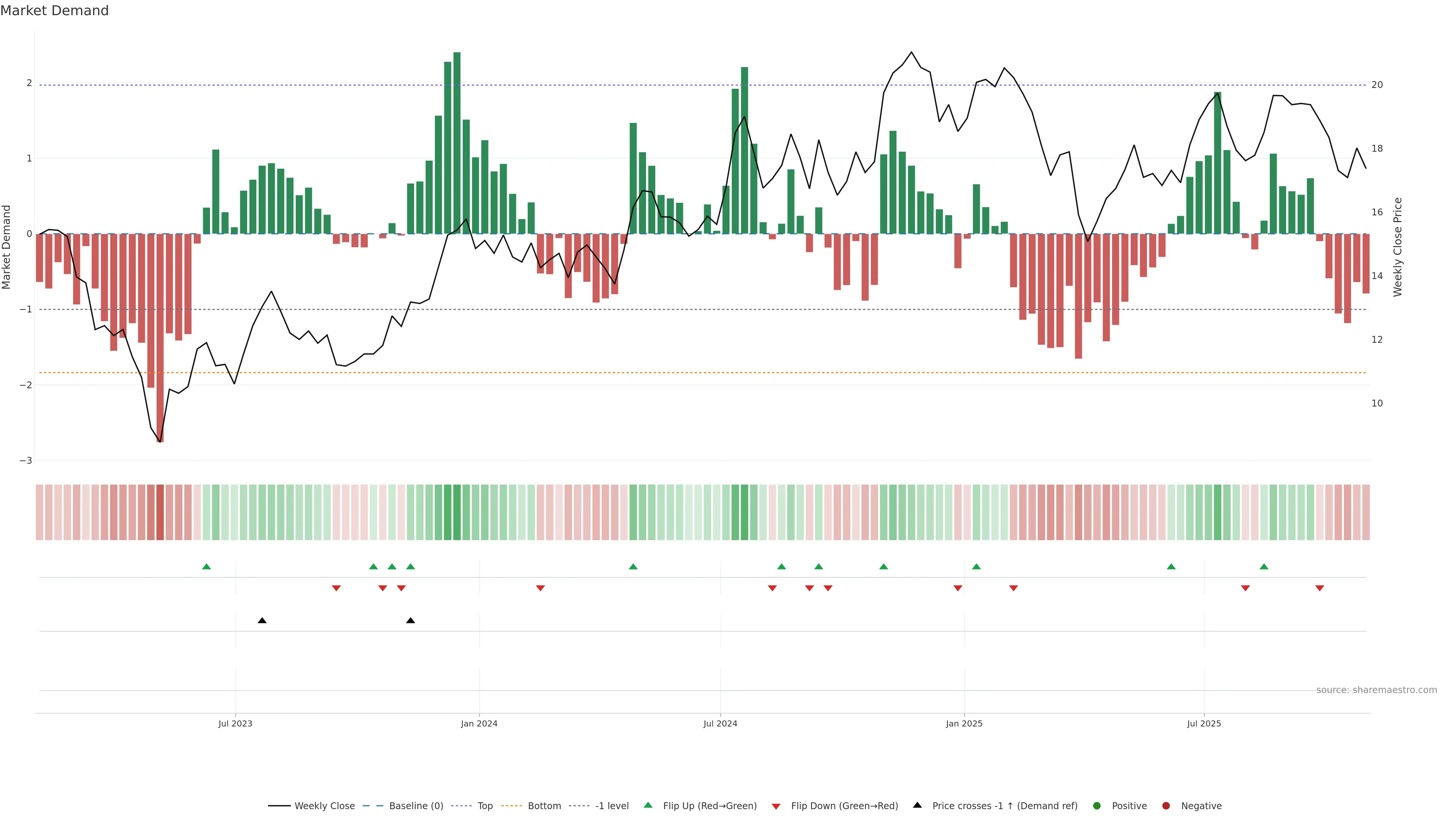The width and height of the screenshot is (1456, 819).
Task: Click the darkest red heatmap strip cell
Action: (x=160, y=512)
